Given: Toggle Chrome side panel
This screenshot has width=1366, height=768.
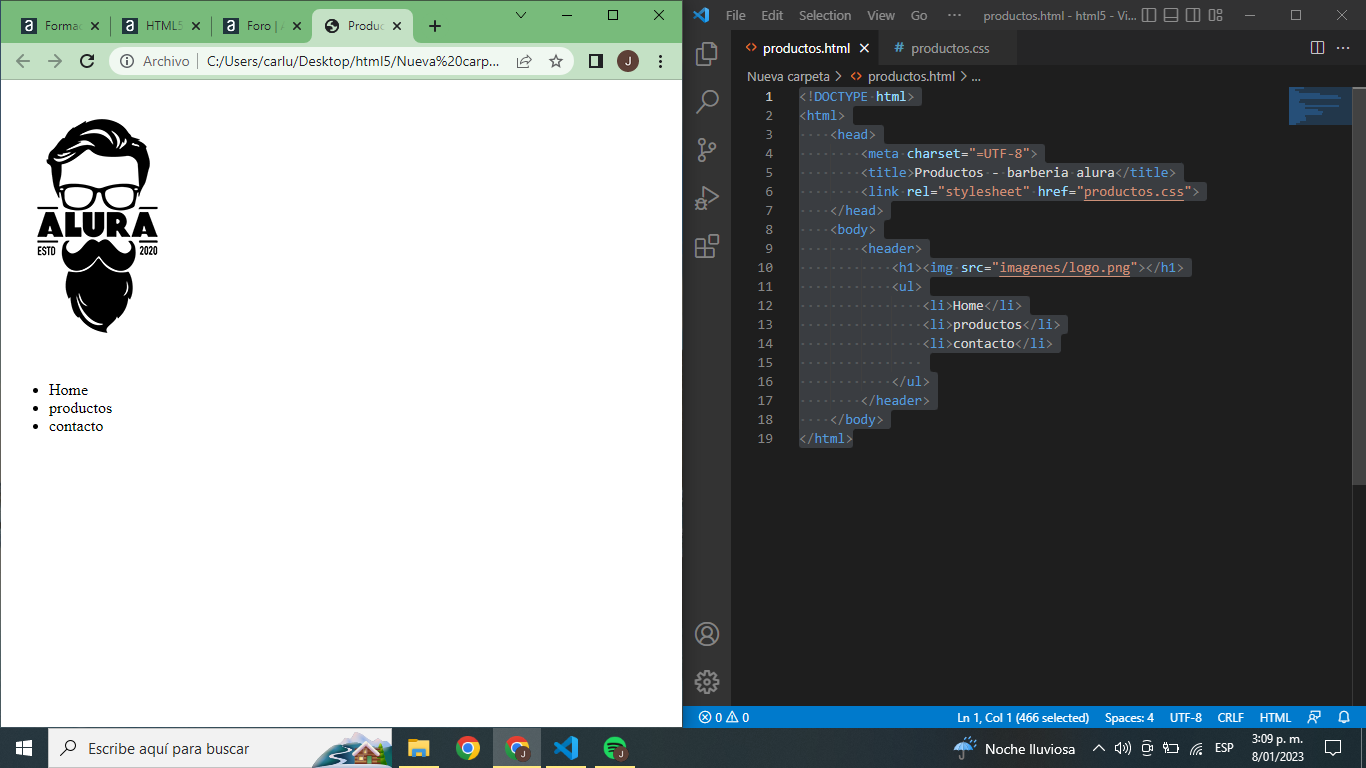Looking at the screenshot, I should (x=596, y=61).
